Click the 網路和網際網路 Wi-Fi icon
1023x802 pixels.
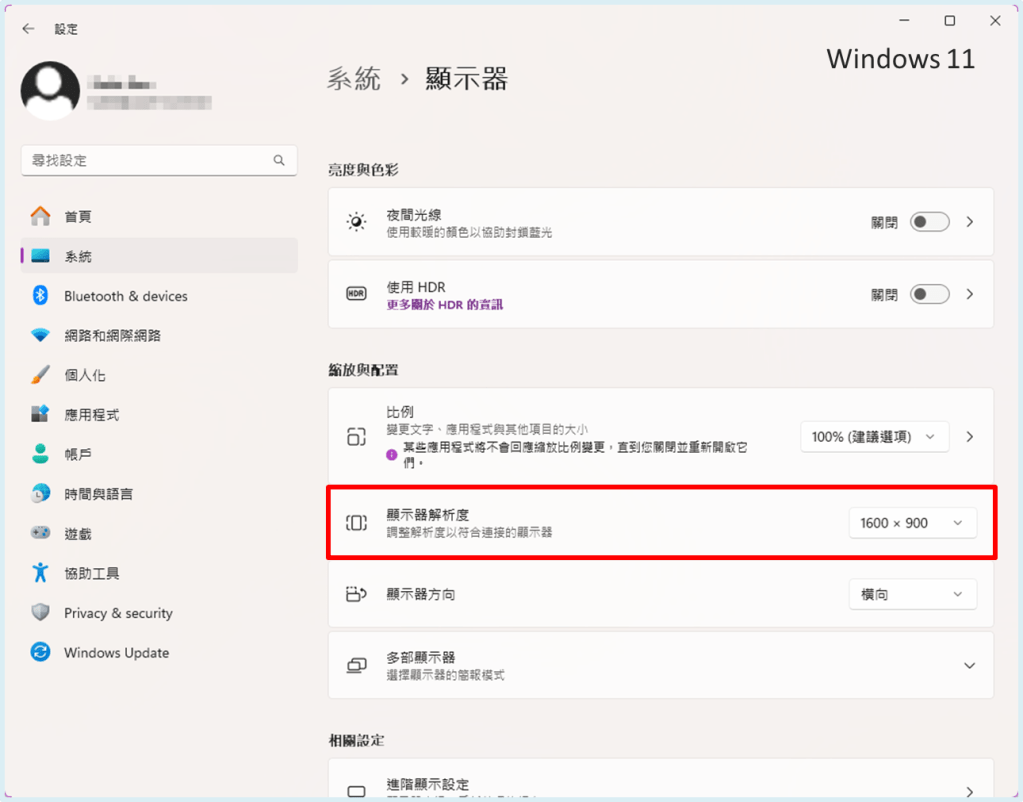tap(40, 335)
